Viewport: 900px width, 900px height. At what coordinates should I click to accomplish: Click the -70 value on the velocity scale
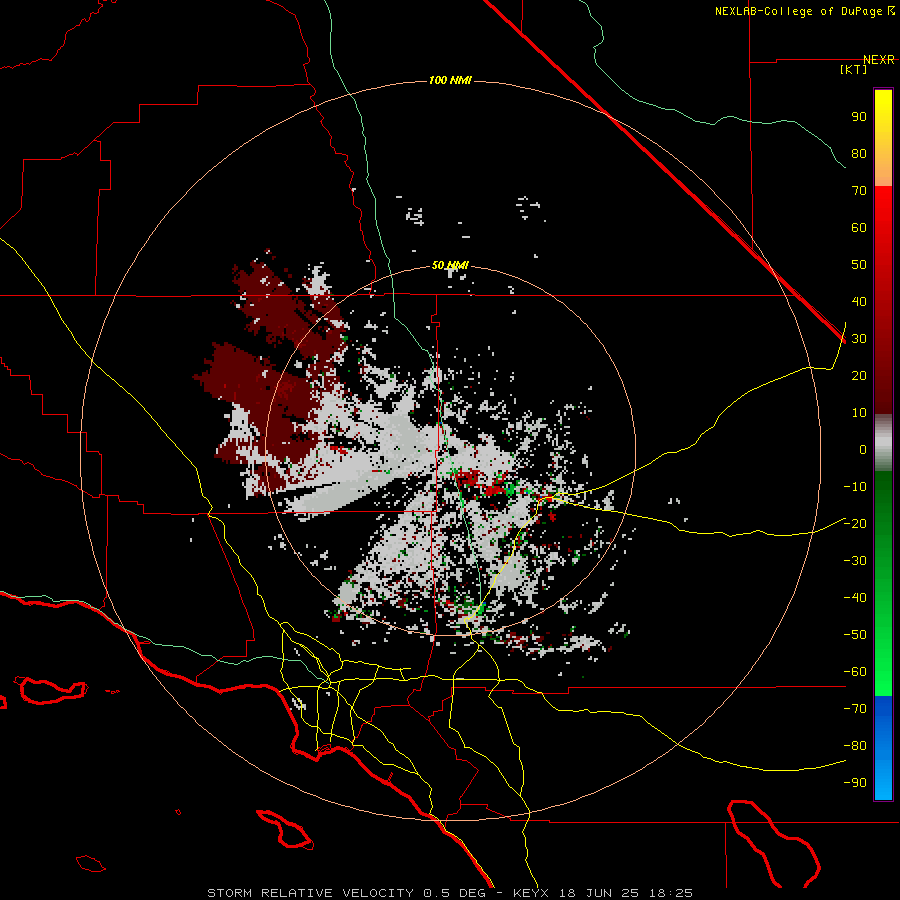[855, 709]
